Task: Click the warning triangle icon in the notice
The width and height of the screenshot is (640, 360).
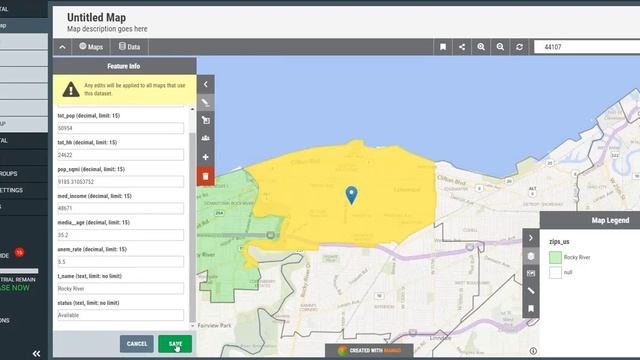Action: point(71,89)
